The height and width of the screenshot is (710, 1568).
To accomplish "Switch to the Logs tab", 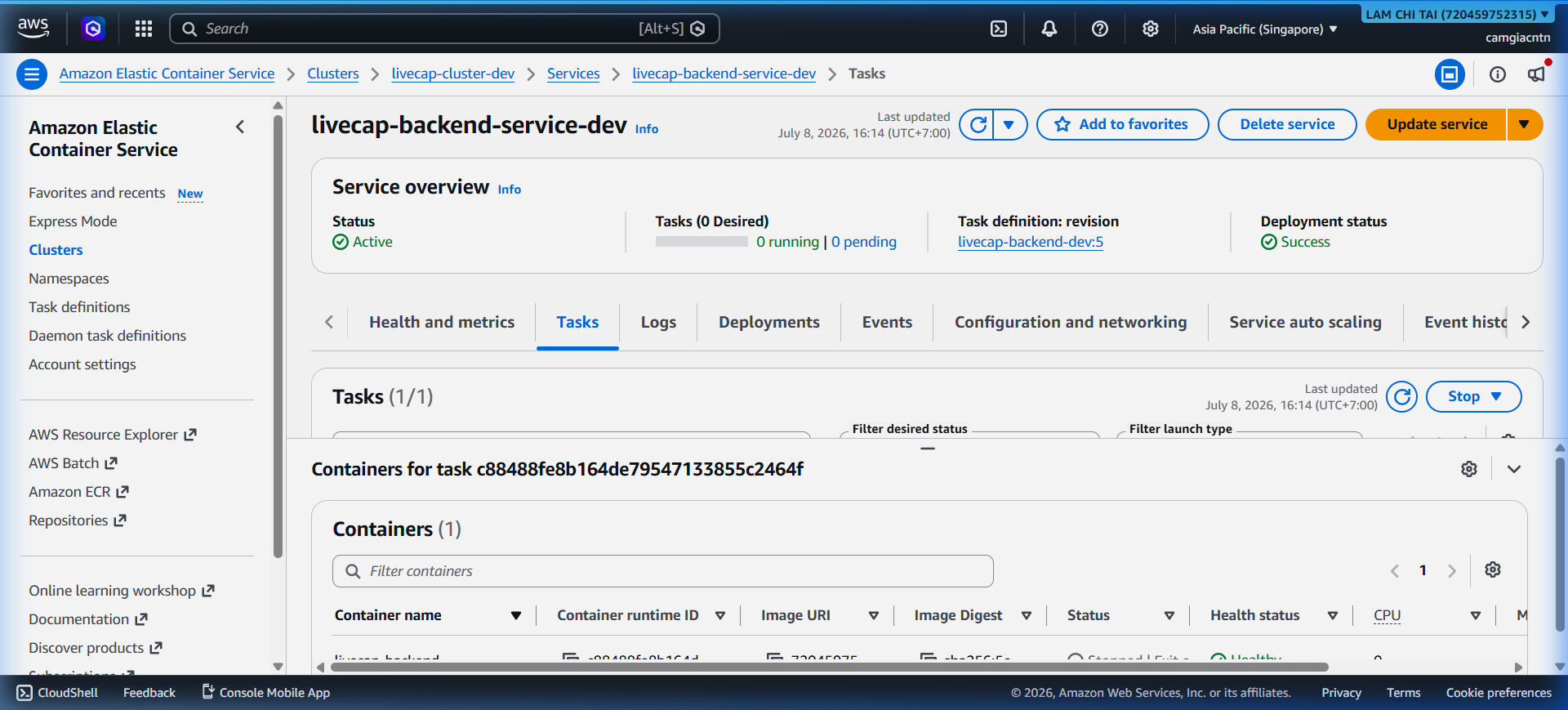I will coord(658,322).
